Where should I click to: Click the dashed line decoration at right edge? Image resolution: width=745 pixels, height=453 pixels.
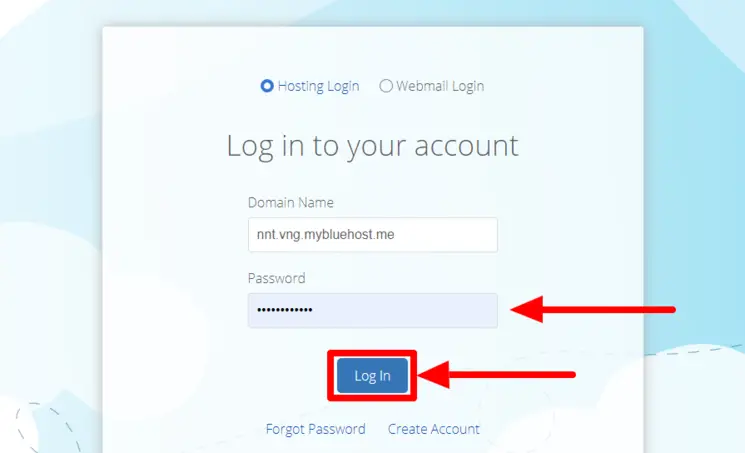point(695,350)
